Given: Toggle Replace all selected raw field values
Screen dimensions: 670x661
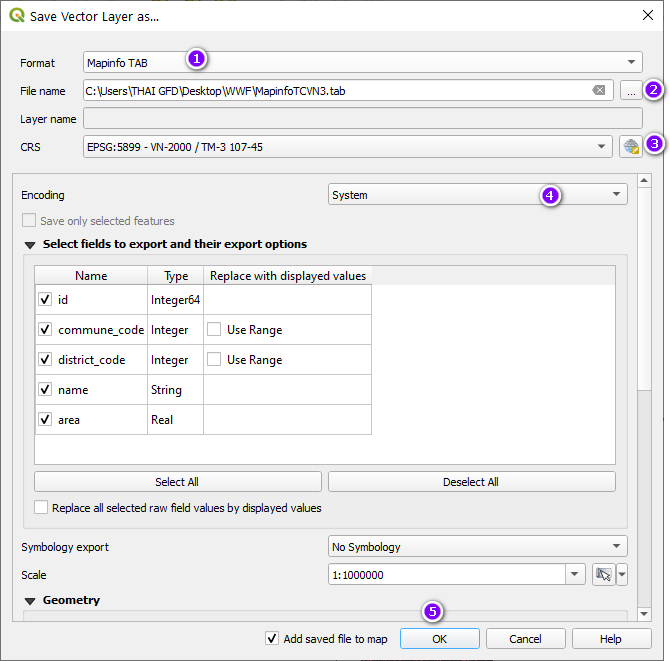Looking at the screenshot, I should click(41, 507).
